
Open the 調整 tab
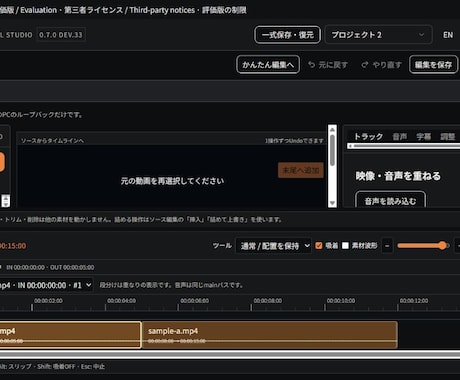pyautogui.click(x=447, y=136)
